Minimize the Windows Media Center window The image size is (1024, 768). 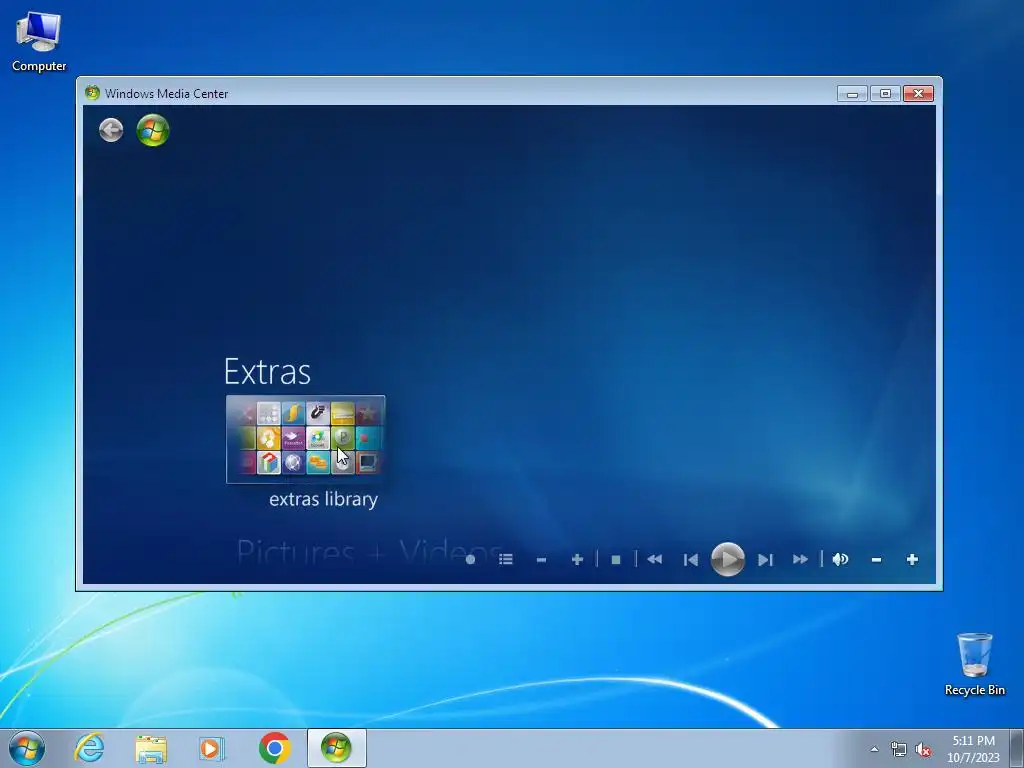coord(852,94)
